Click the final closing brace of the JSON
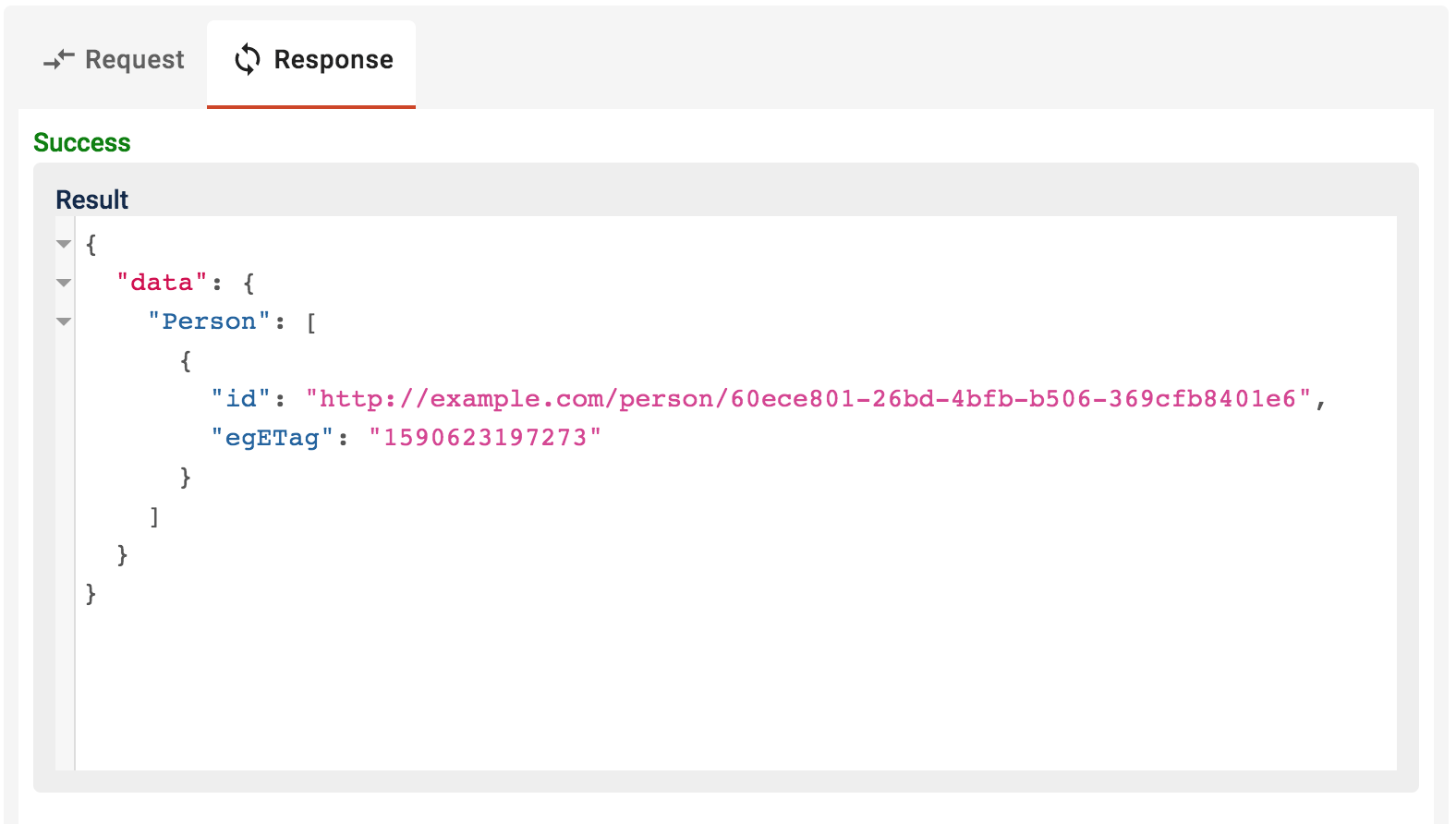Screen dimensions: 1456x824 coord(91,593)
